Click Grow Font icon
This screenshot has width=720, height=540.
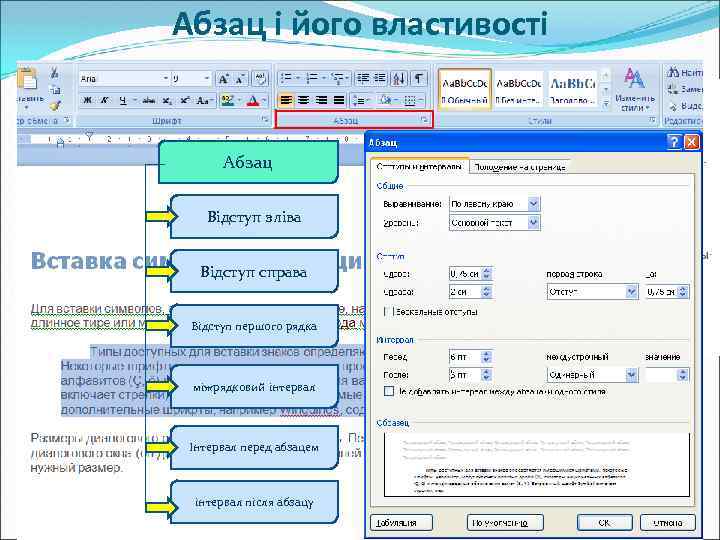223,79
